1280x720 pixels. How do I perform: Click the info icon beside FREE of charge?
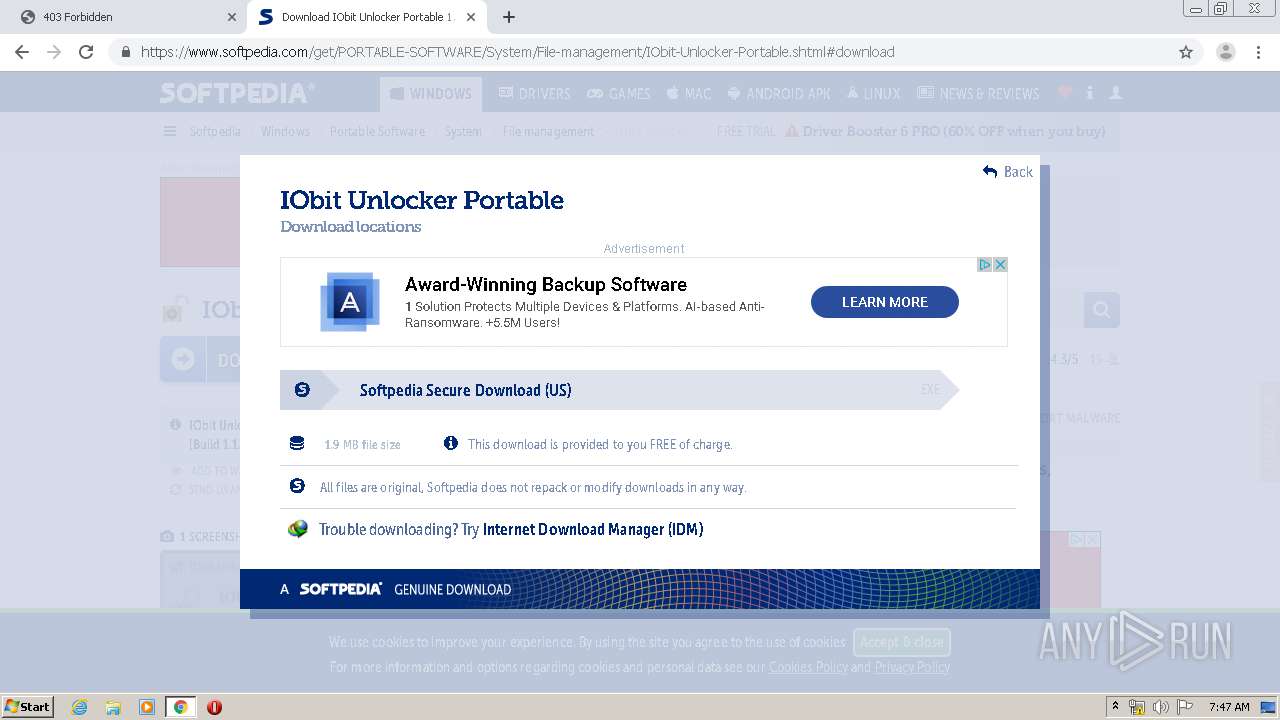point(451,443)
